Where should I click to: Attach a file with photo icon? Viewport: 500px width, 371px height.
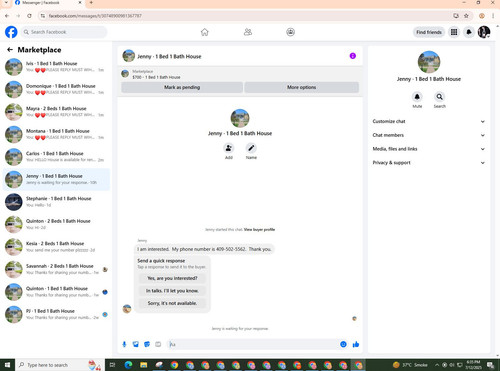point(136,344)
